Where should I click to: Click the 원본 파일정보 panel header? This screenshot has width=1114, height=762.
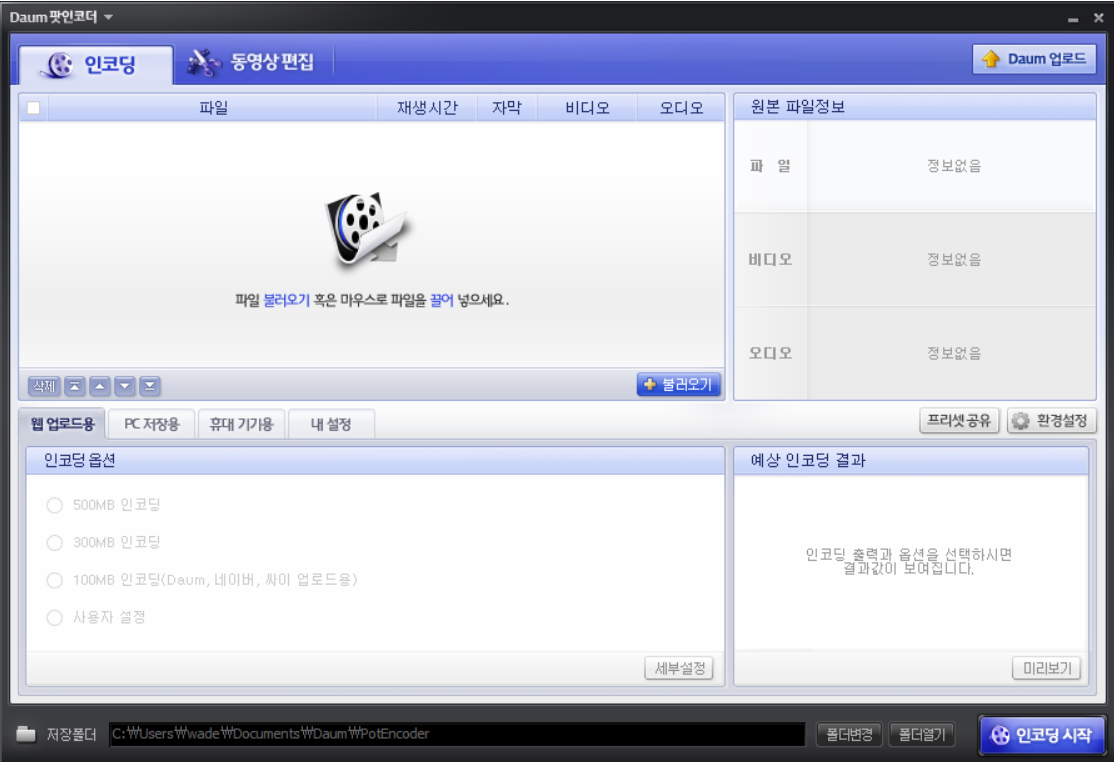tap(915, 107)
